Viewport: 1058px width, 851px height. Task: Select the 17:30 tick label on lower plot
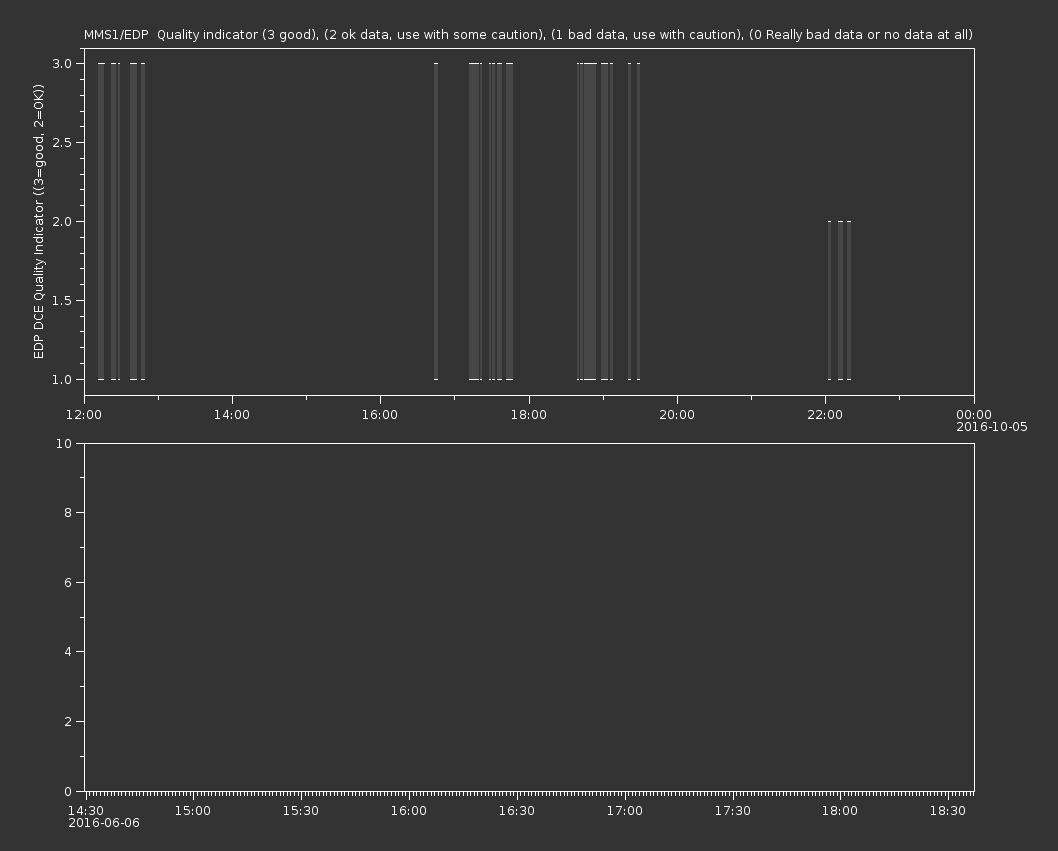click(x=733, y=811)
